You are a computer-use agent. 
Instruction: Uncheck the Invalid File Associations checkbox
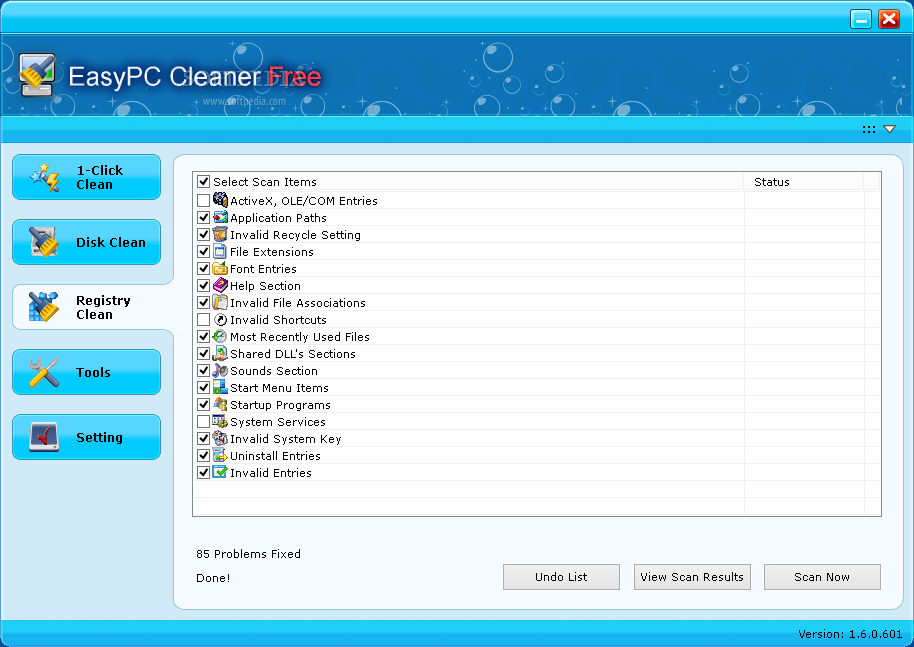tap(203, 303)
